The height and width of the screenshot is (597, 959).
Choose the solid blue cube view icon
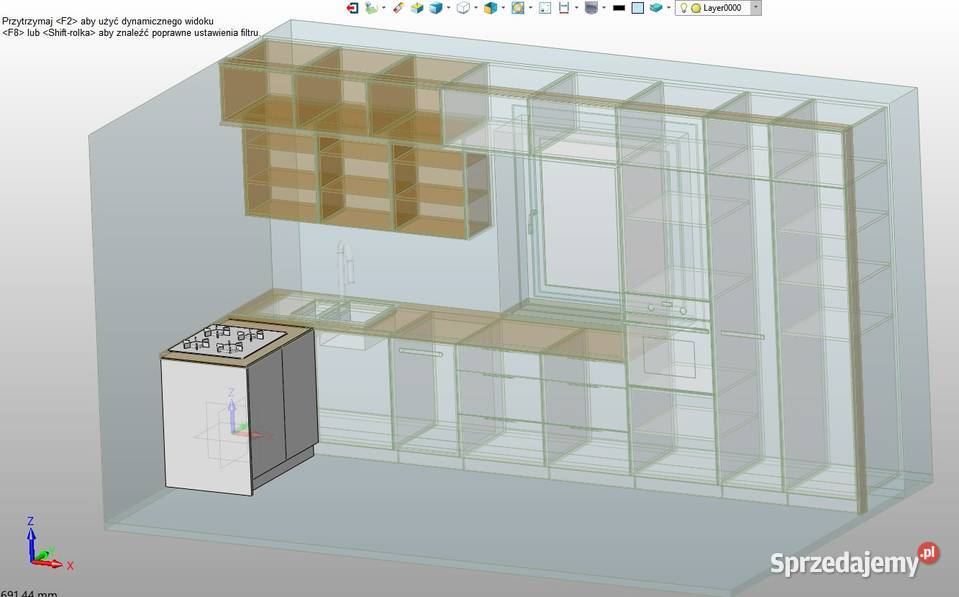[436, 8]
